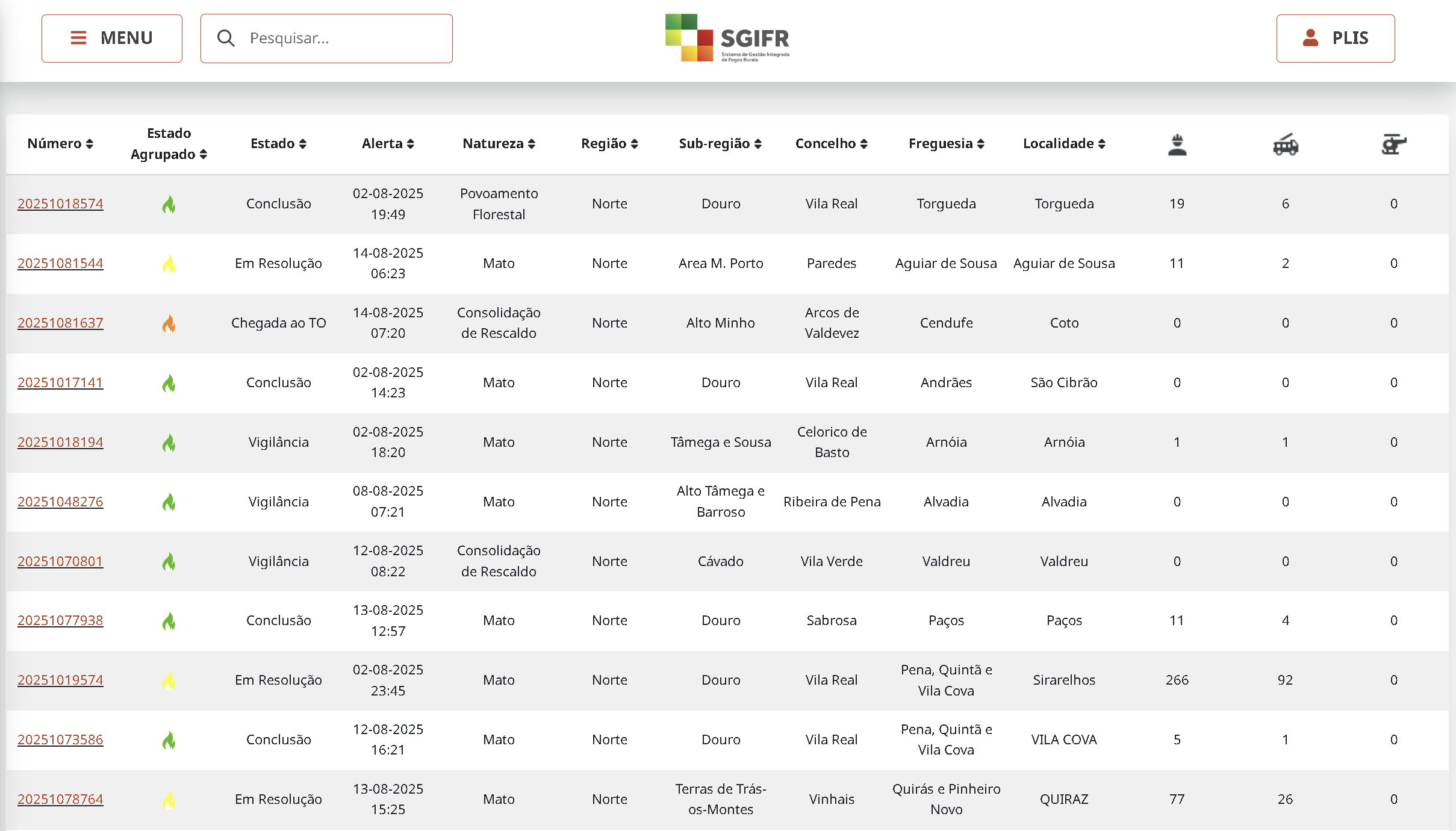Open incident 20251078764
This screenshot has width=1456, height=831.
click(x=60, y=800)
